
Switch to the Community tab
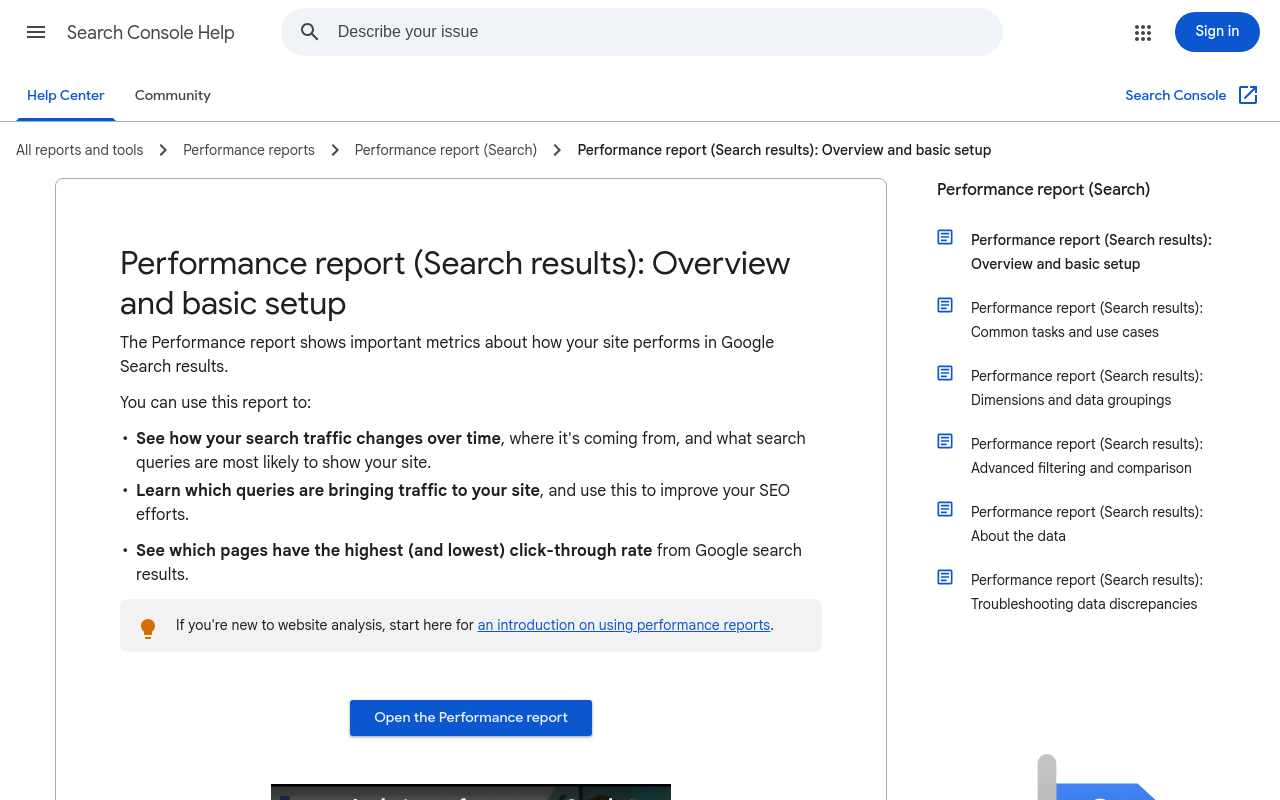(173, 96)
